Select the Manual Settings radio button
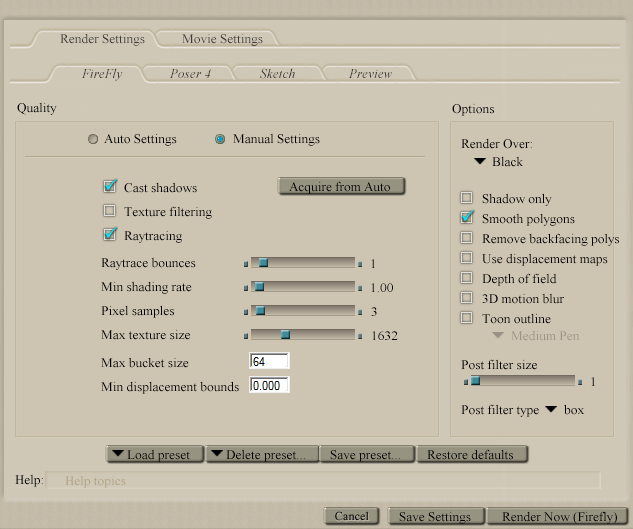 220,139
